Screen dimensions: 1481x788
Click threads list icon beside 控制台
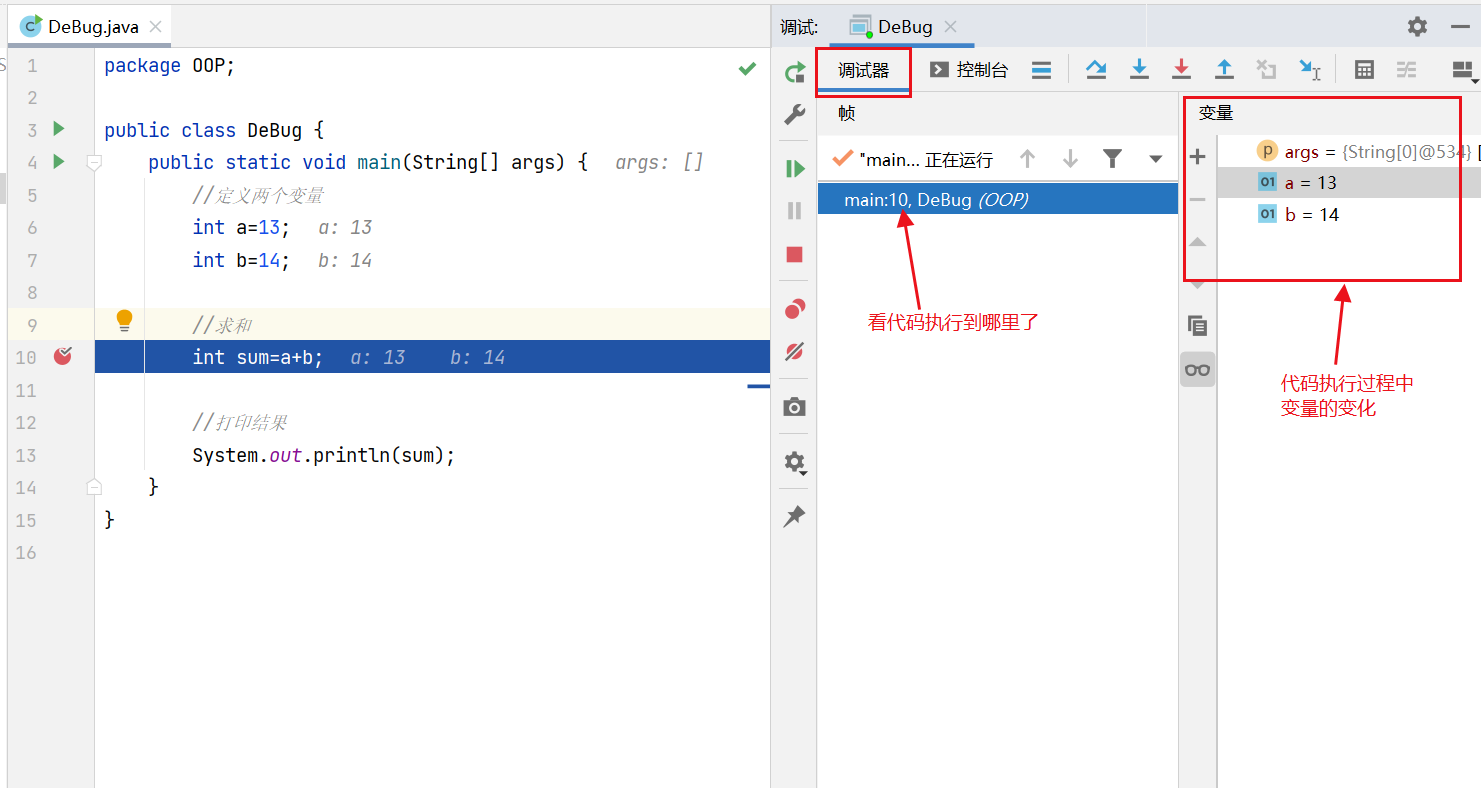coord(1041,70)
